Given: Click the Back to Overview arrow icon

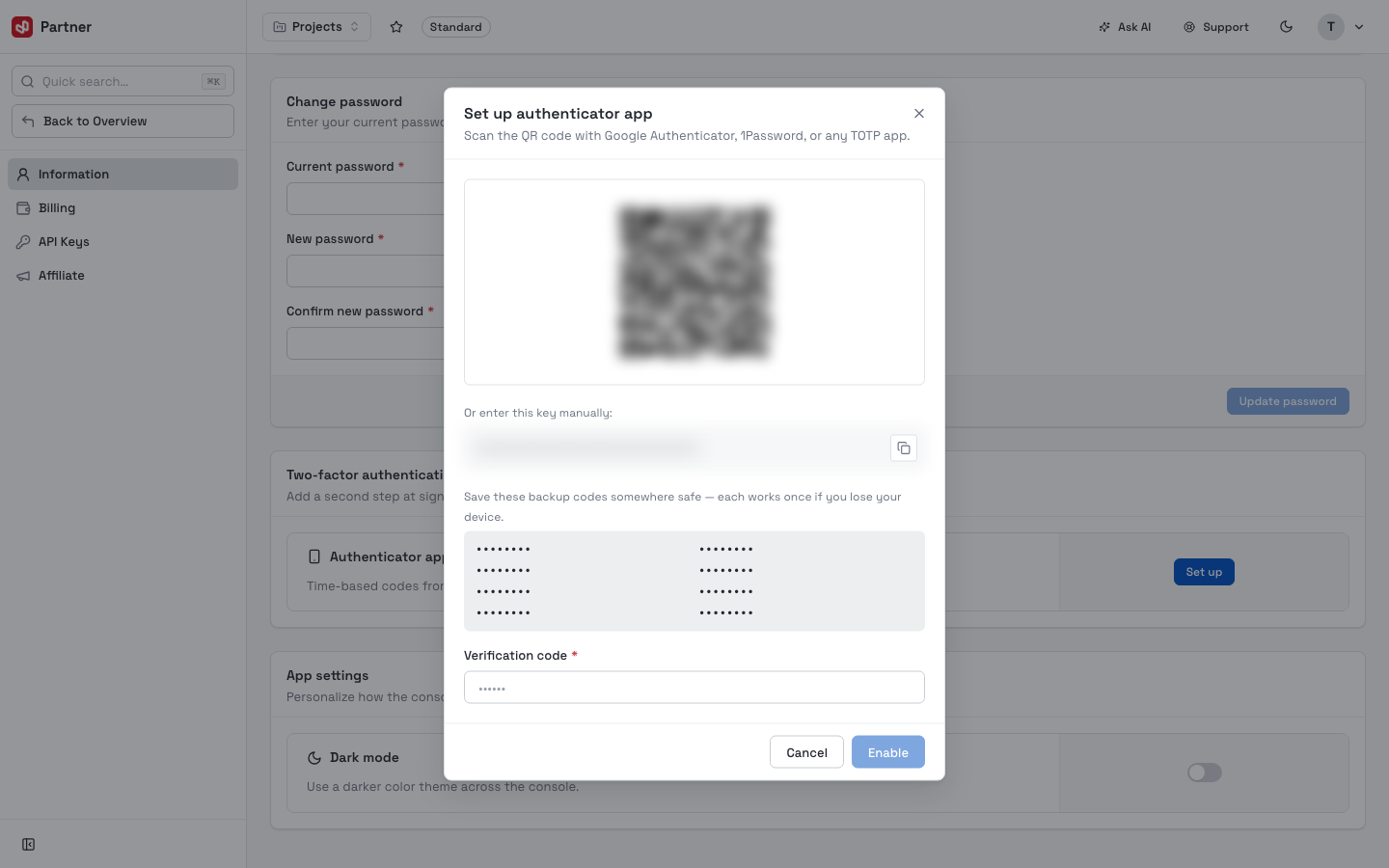Looking at the screenshot, I should coord(28,122).
